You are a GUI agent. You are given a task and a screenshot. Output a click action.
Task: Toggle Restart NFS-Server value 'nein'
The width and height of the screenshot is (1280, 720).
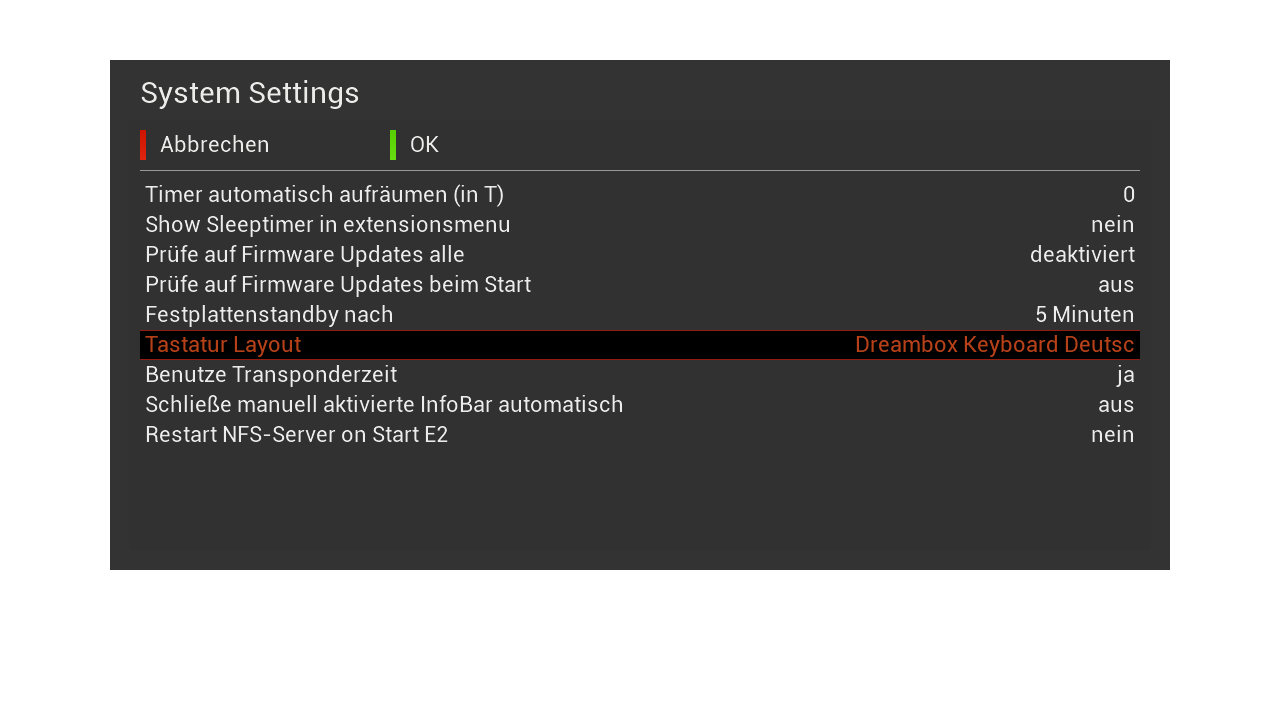pyautogui.click(x=1112, y=435)
